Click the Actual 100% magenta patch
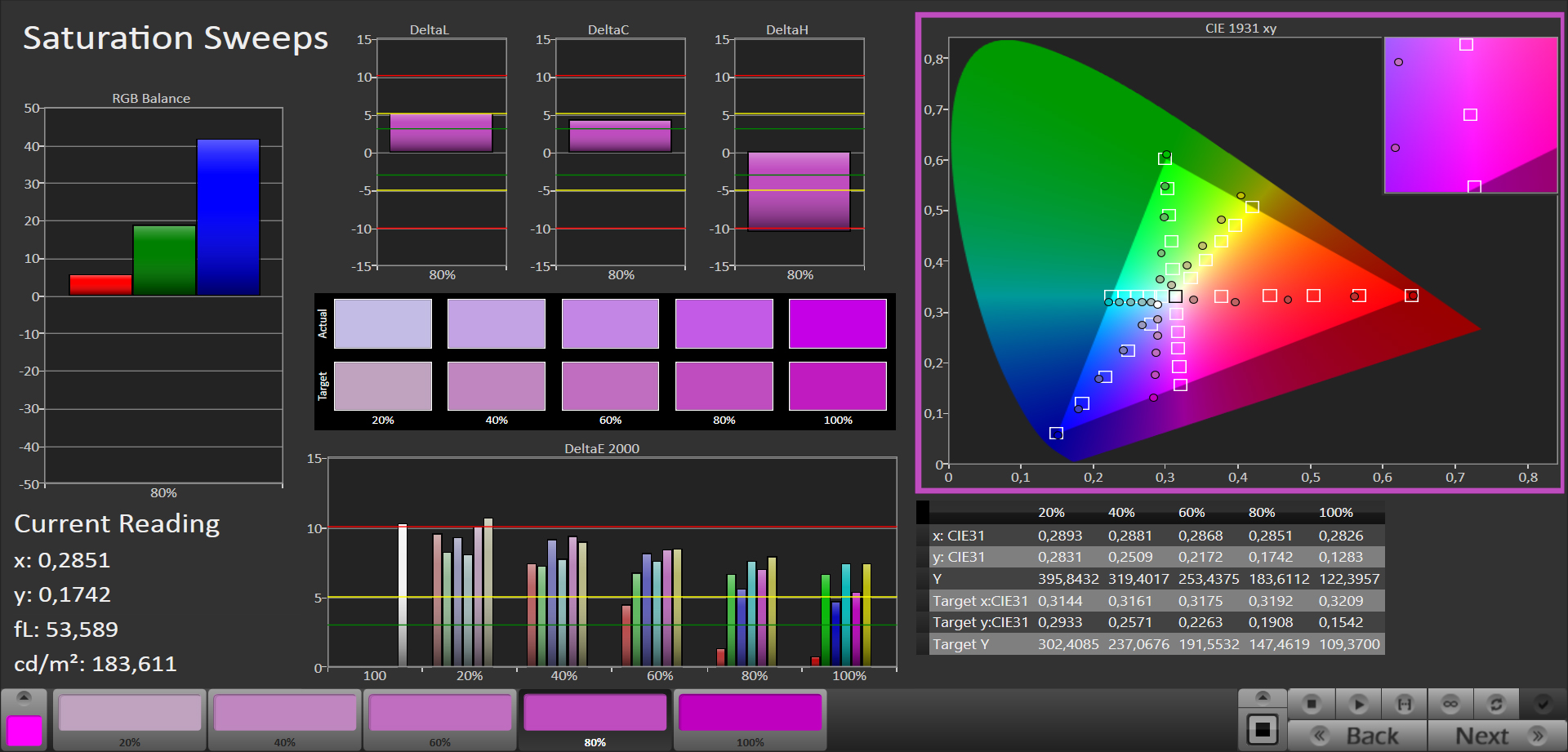The height and width of the screenshot is (752, 1568). [838, 323]
